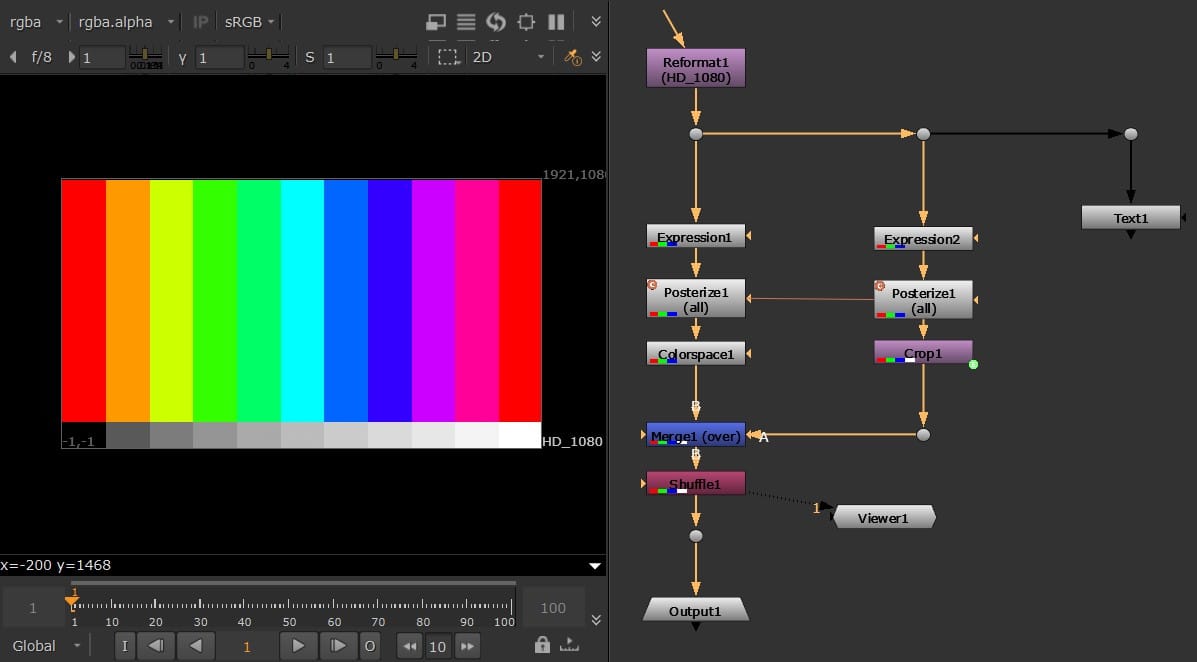Toggle the IP input process button
Viewport: 1197px width, 662px height.
(200, 22)
